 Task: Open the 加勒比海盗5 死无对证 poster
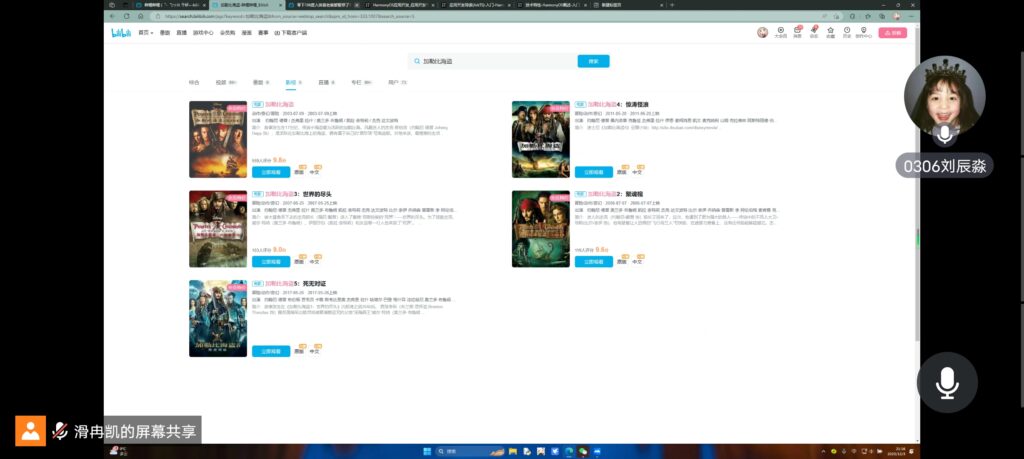[x=218, y=319]
